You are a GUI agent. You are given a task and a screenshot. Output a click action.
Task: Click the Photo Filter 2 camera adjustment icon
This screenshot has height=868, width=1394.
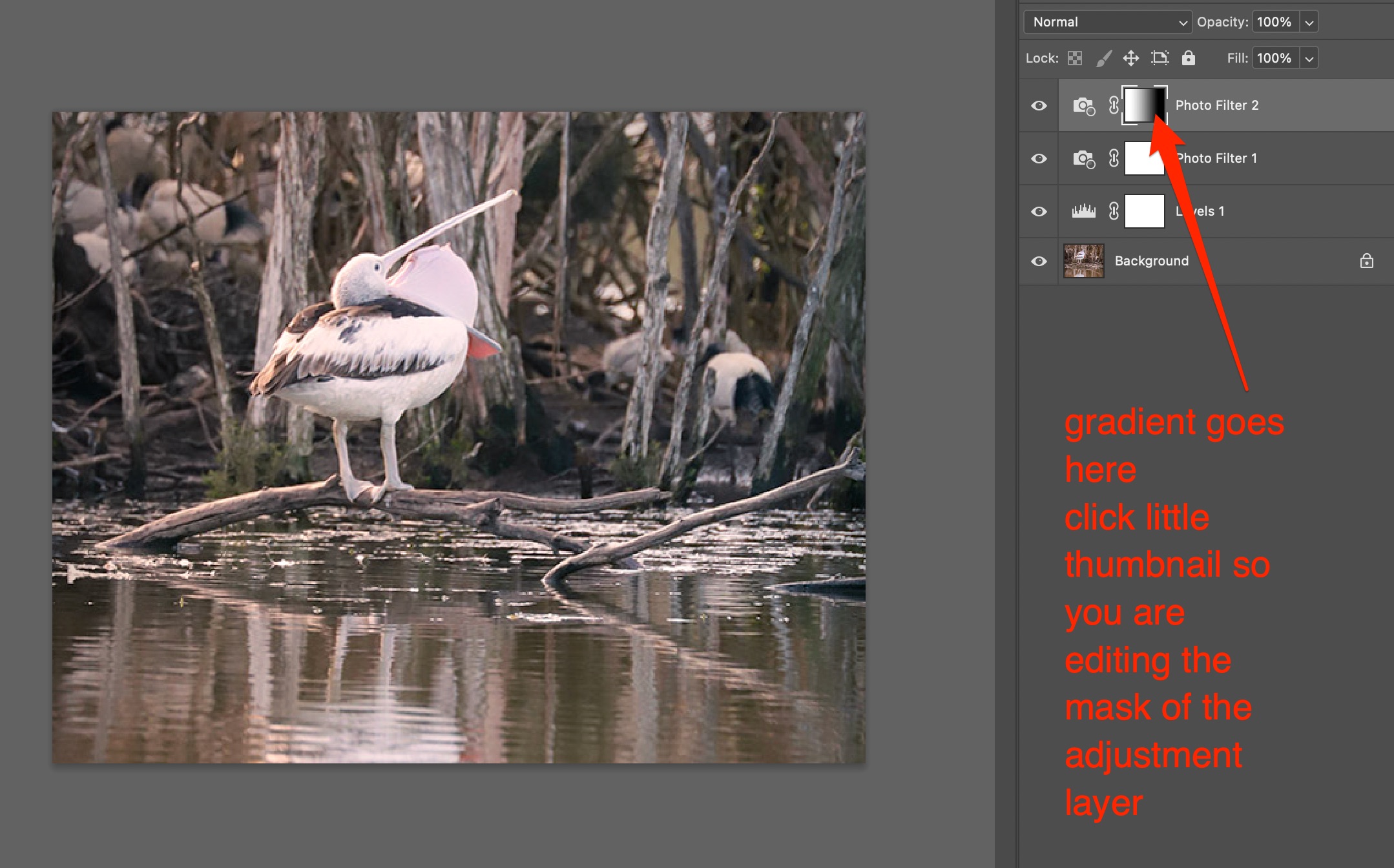click(1083, 105)
